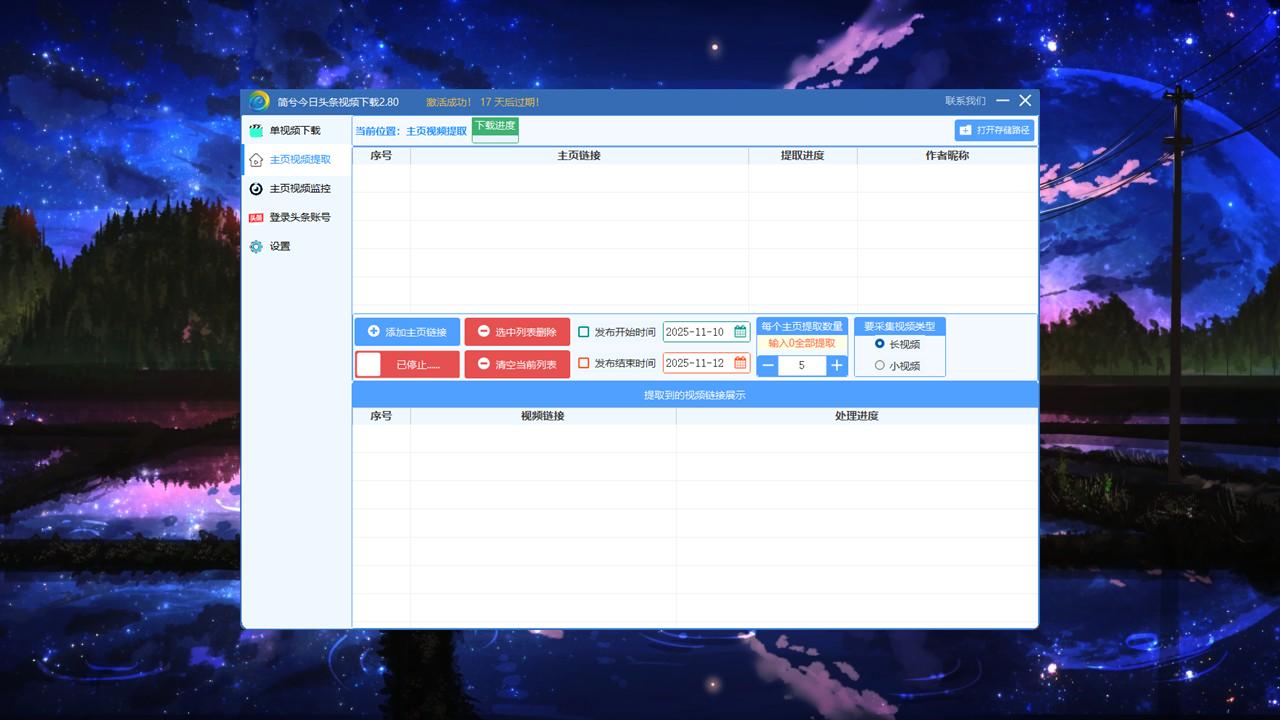1280x720 pixels.
Task: Decrease extraction count with minus button
Action: click(768, 366)
